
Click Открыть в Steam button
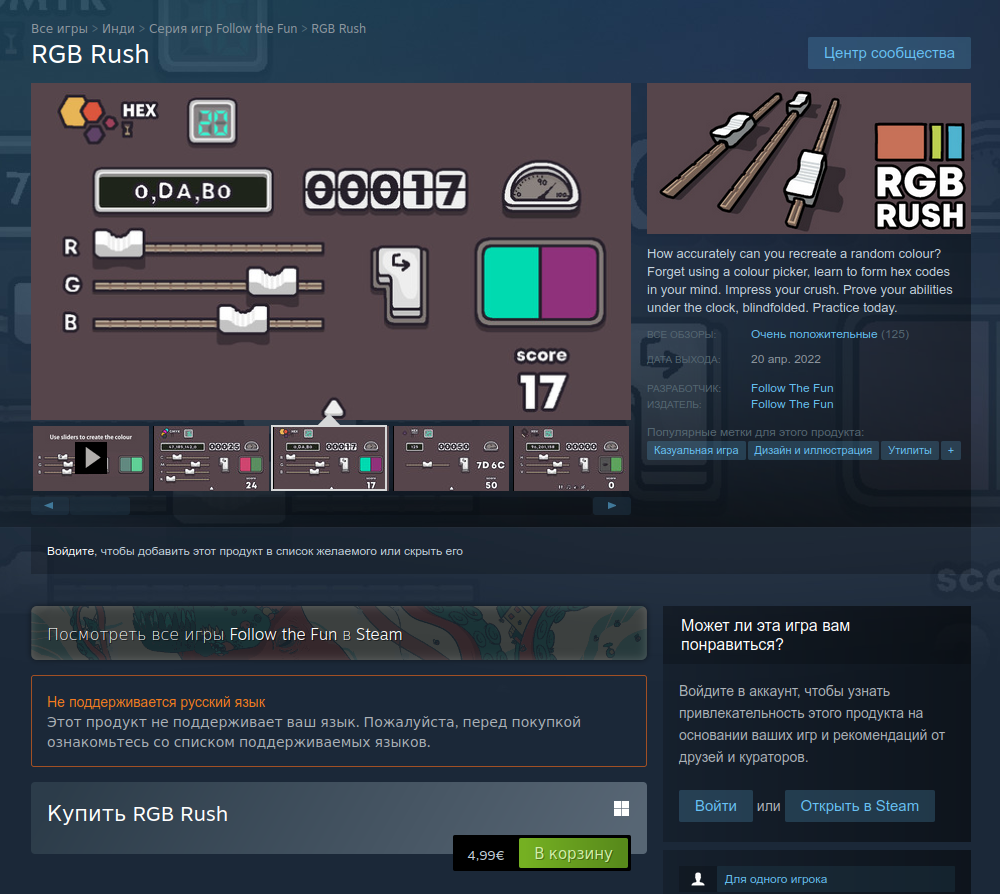(x=859, y=806)
